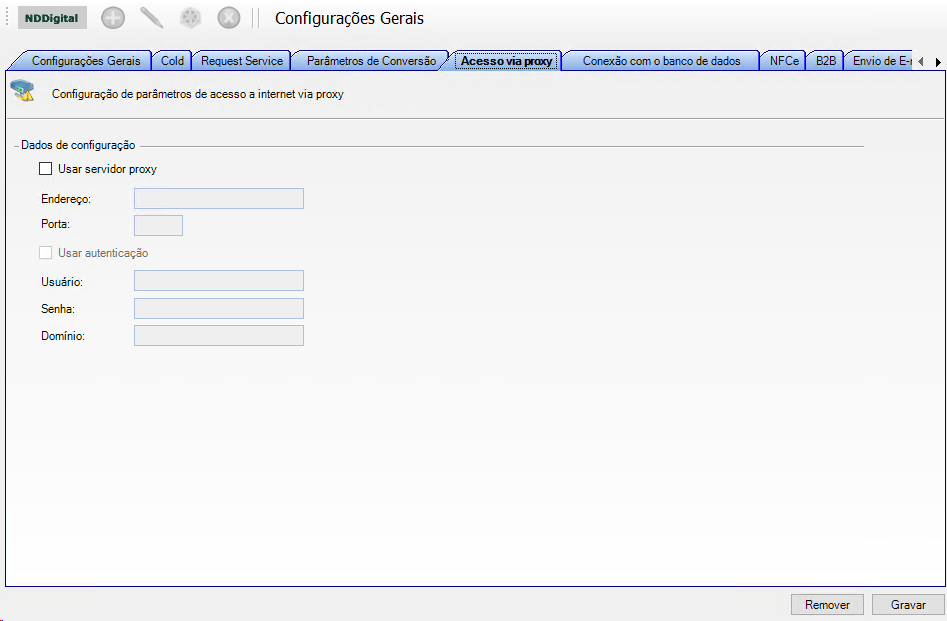Viewport: 947px width, 621px height.
Task: Click the Remover button
Action: click(x=827, y=605)
